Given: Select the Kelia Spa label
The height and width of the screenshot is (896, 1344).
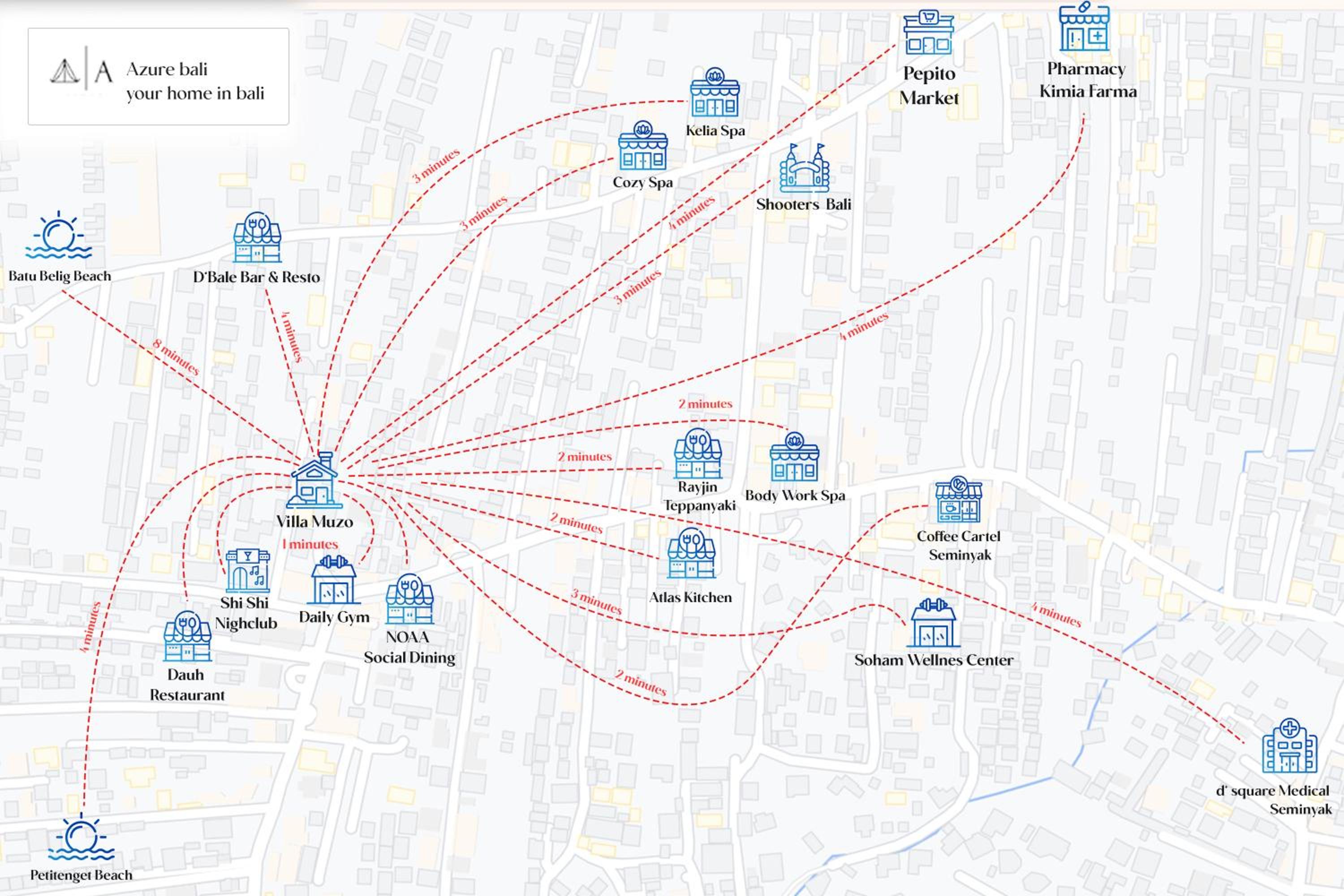Looking at the screenshot, I should pos(715,131).
